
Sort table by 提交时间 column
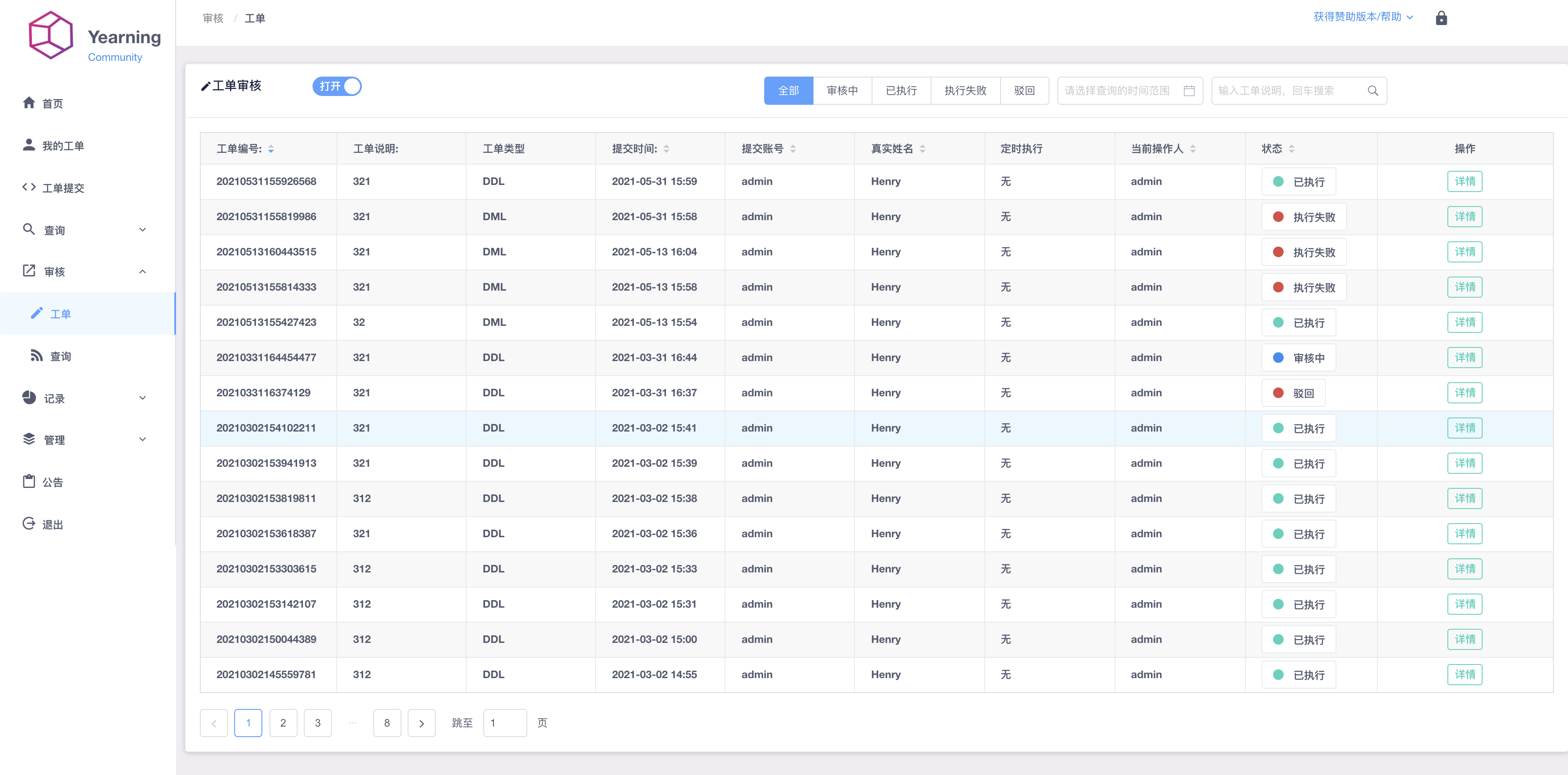pyautogui.click(x=666, y=148)
